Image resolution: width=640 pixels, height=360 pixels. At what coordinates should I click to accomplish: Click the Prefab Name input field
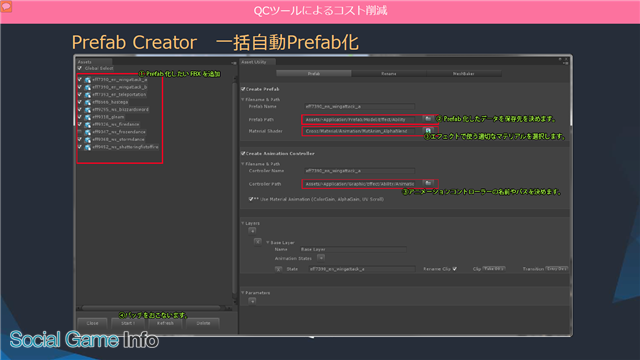point(360,107)
